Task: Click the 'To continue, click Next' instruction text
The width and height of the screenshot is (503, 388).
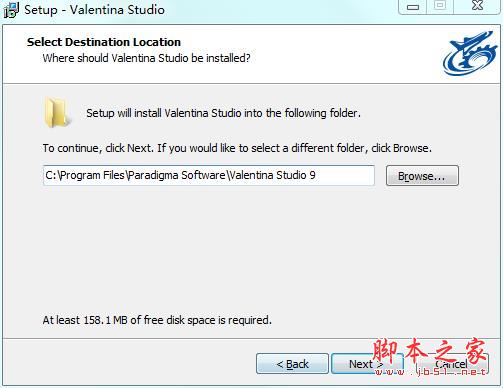Action: tap(237, 148)
